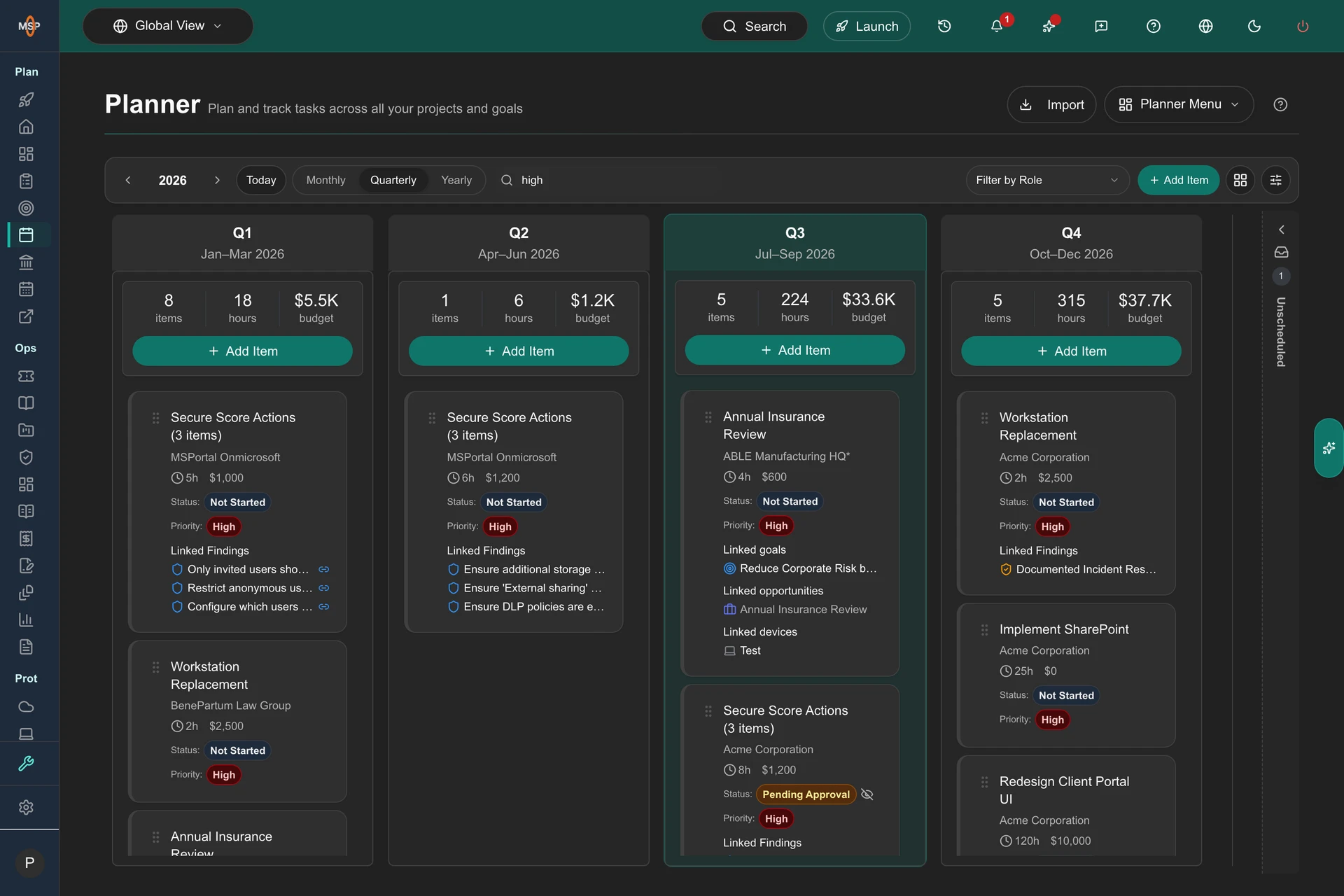Open the notifications bell icon
This screenshot has height=896, width=1344.
click(996, 26)
